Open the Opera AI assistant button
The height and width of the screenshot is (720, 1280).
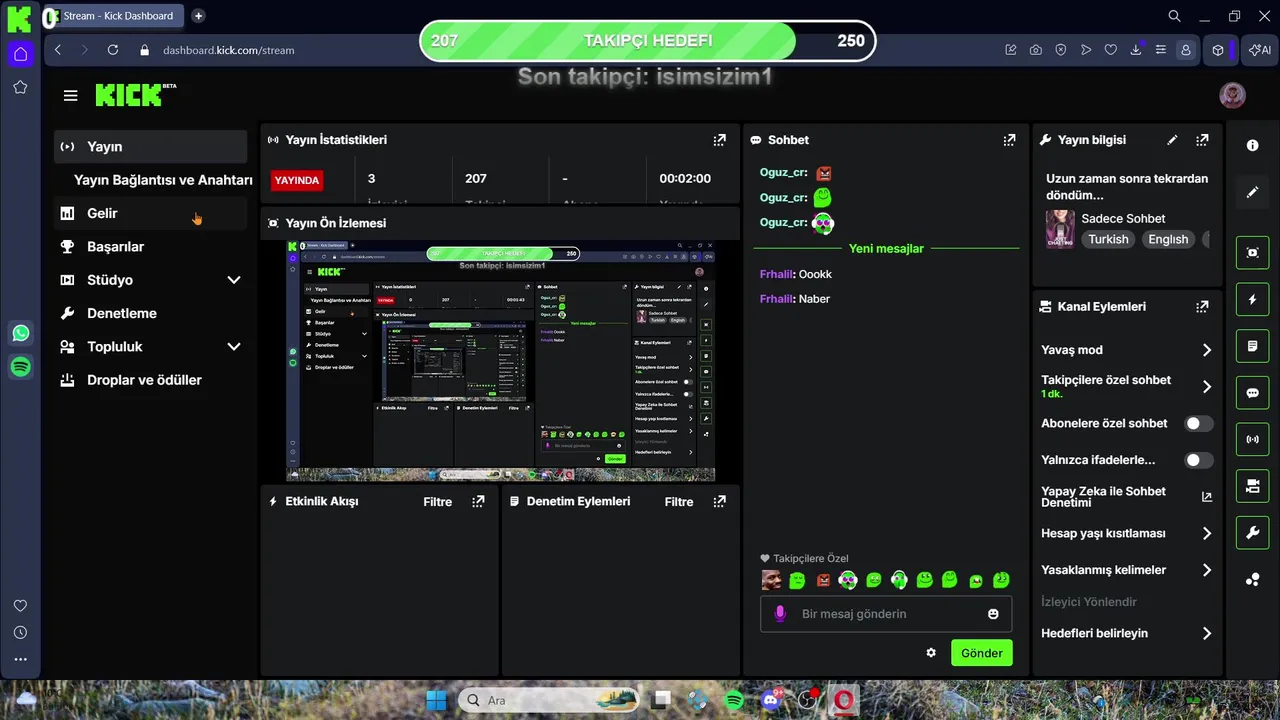tap(1260, 50)
